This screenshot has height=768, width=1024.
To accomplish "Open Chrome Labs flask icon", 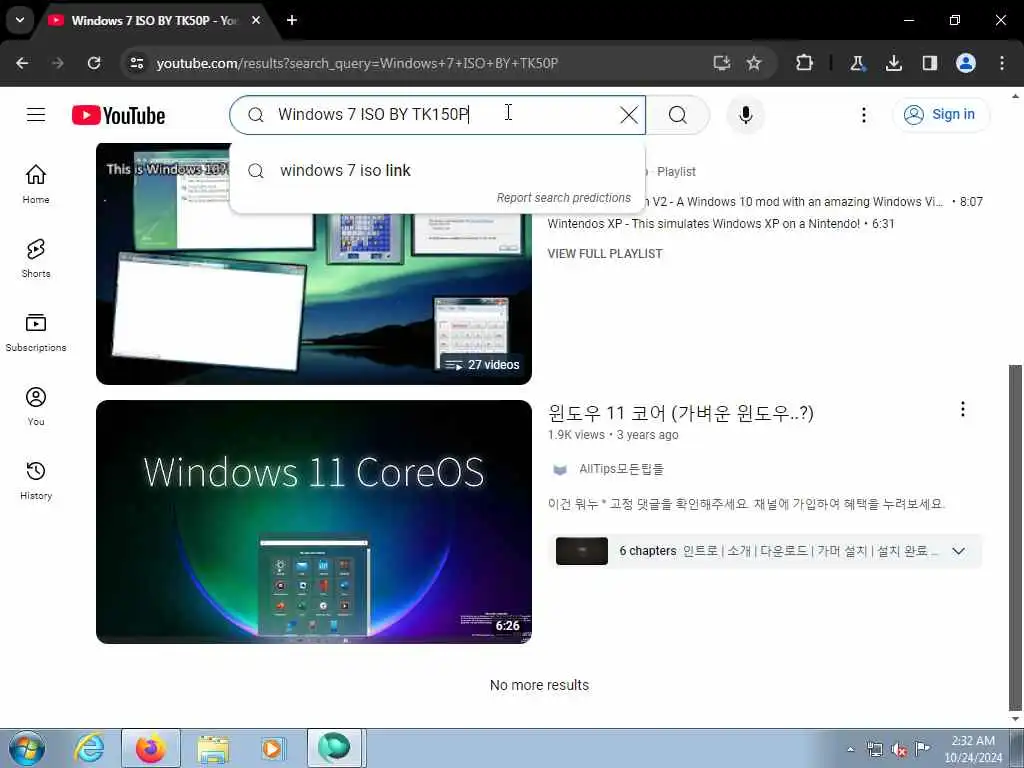I will 857,63.
